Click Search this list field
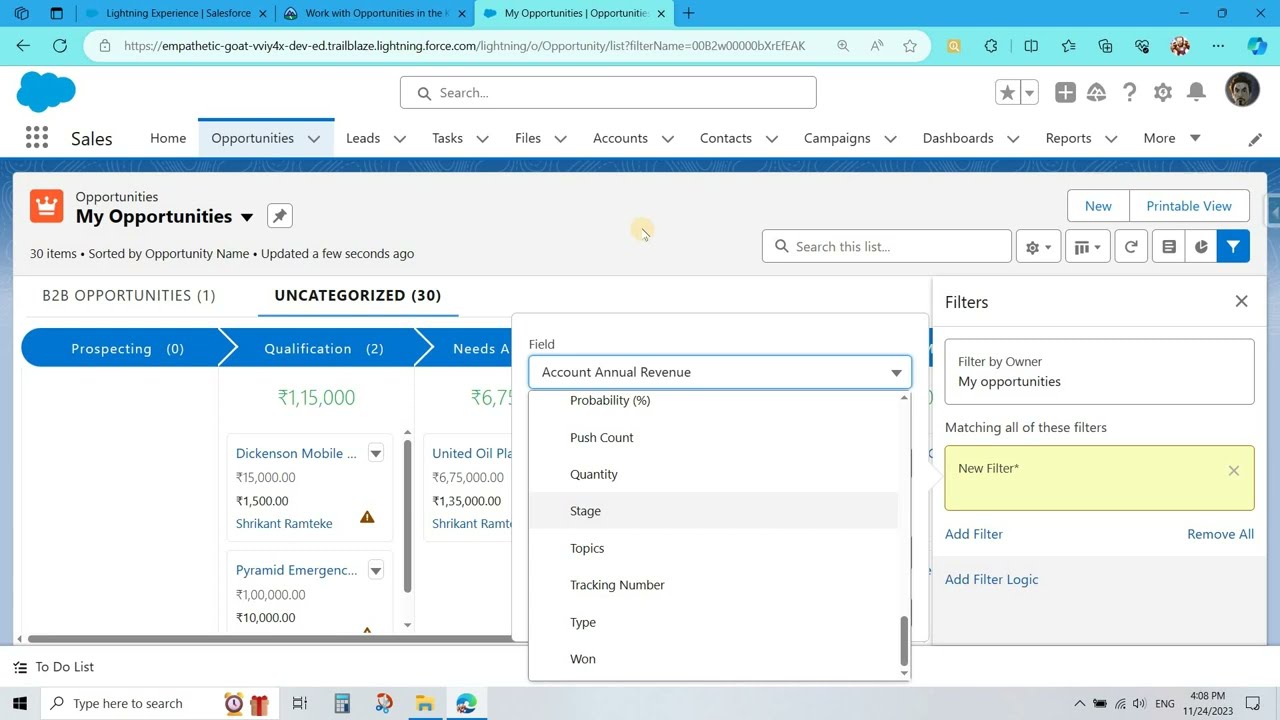Image resolution: width=1280 pixels, height=720 pixels. click(x=887, y=247)
